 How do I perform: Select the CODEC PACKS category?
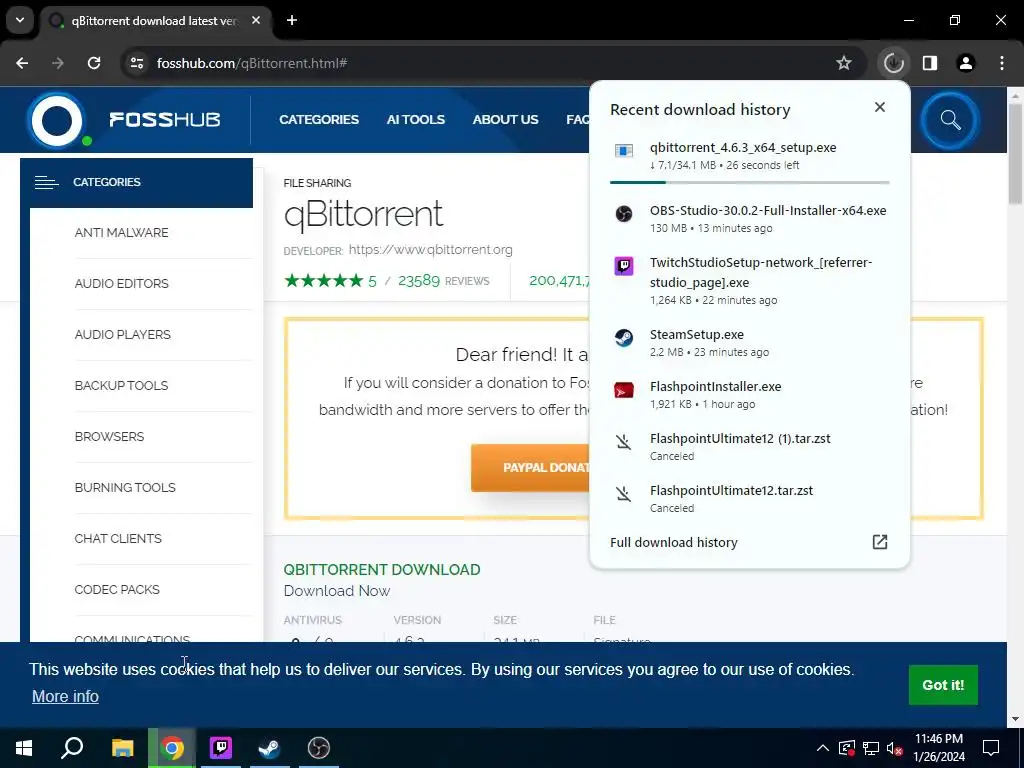pyautogui.click(x=117, y=589)
